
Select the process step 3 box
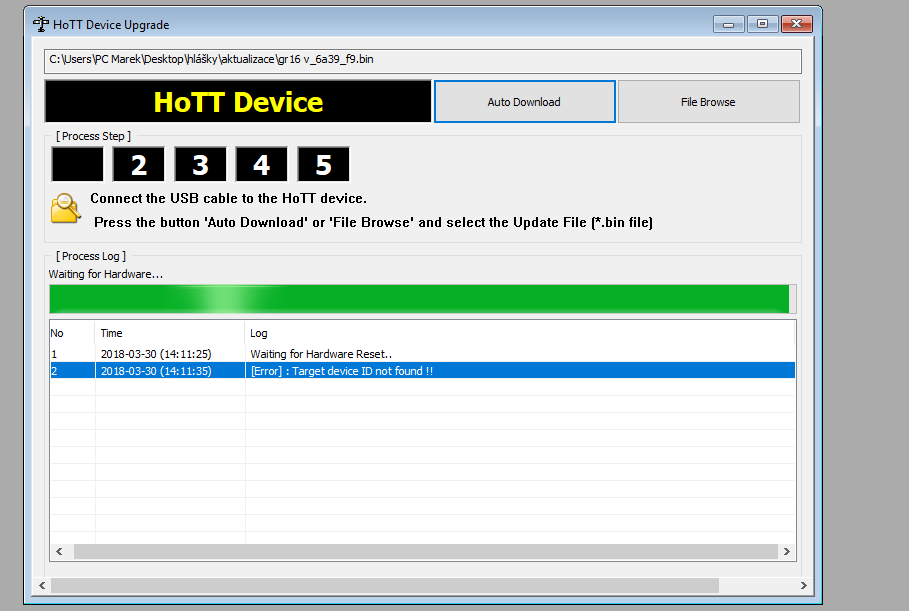coord(200,164)
